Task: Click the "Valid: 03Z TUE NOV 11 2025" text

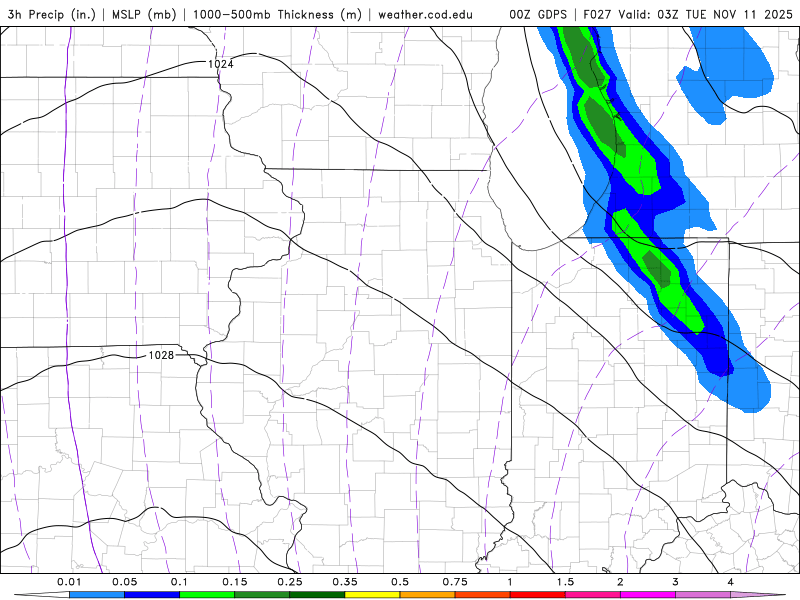Action: coord(705,14)
